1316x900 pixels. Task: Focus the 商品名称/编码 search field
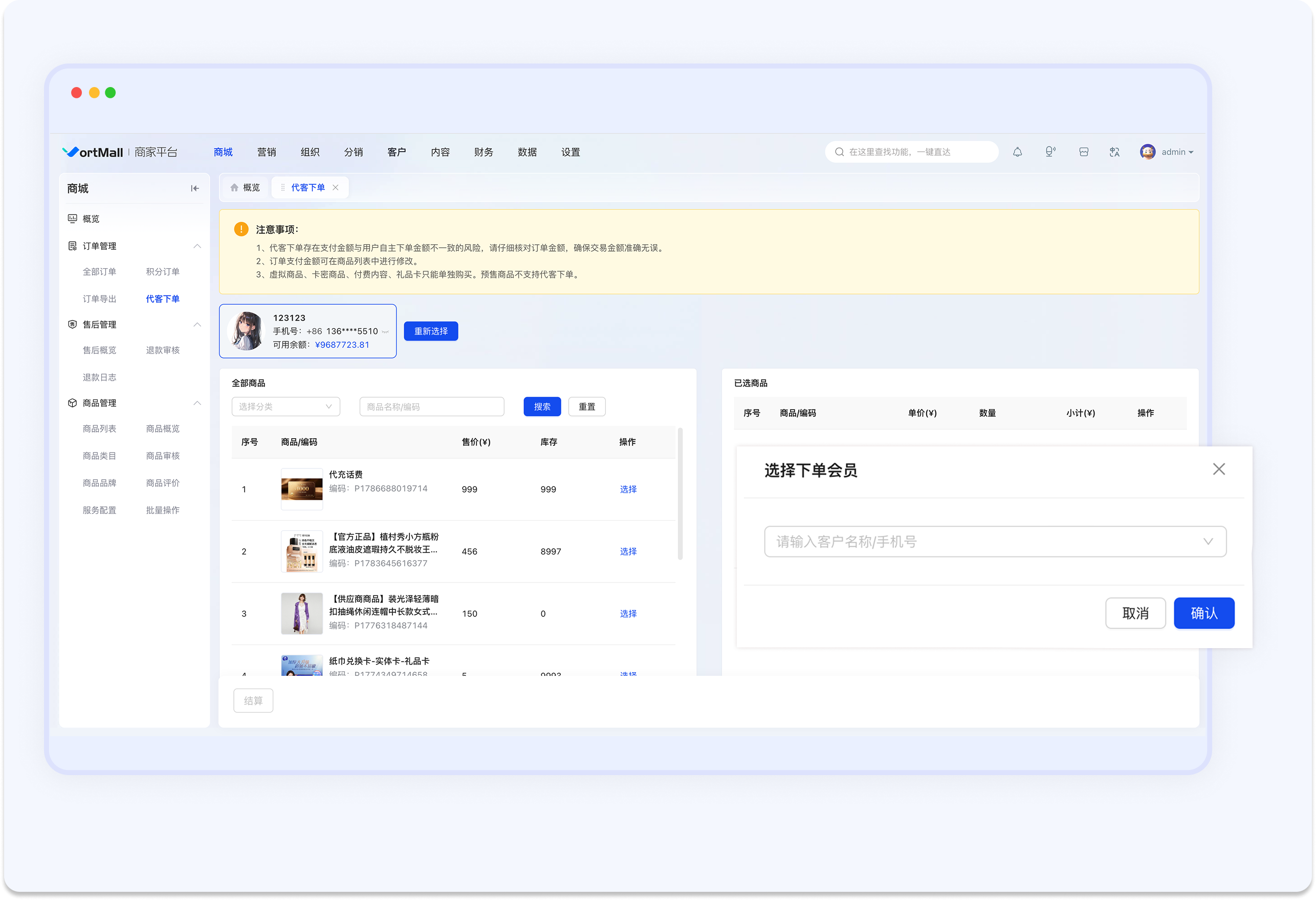pos(431,406)
